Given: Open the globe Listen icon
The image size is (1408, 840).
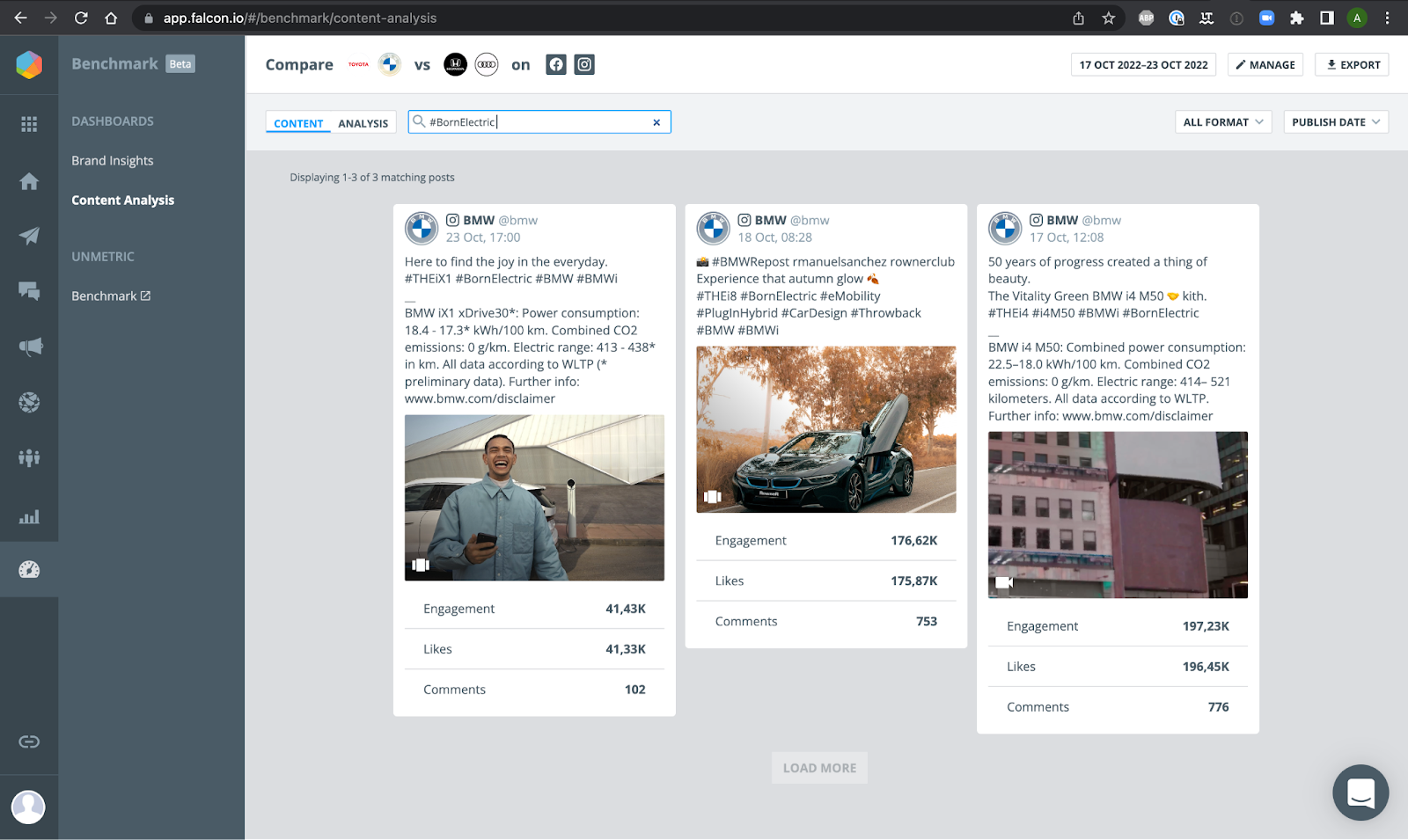Looking at the screenshot, I should click(29, 402).
